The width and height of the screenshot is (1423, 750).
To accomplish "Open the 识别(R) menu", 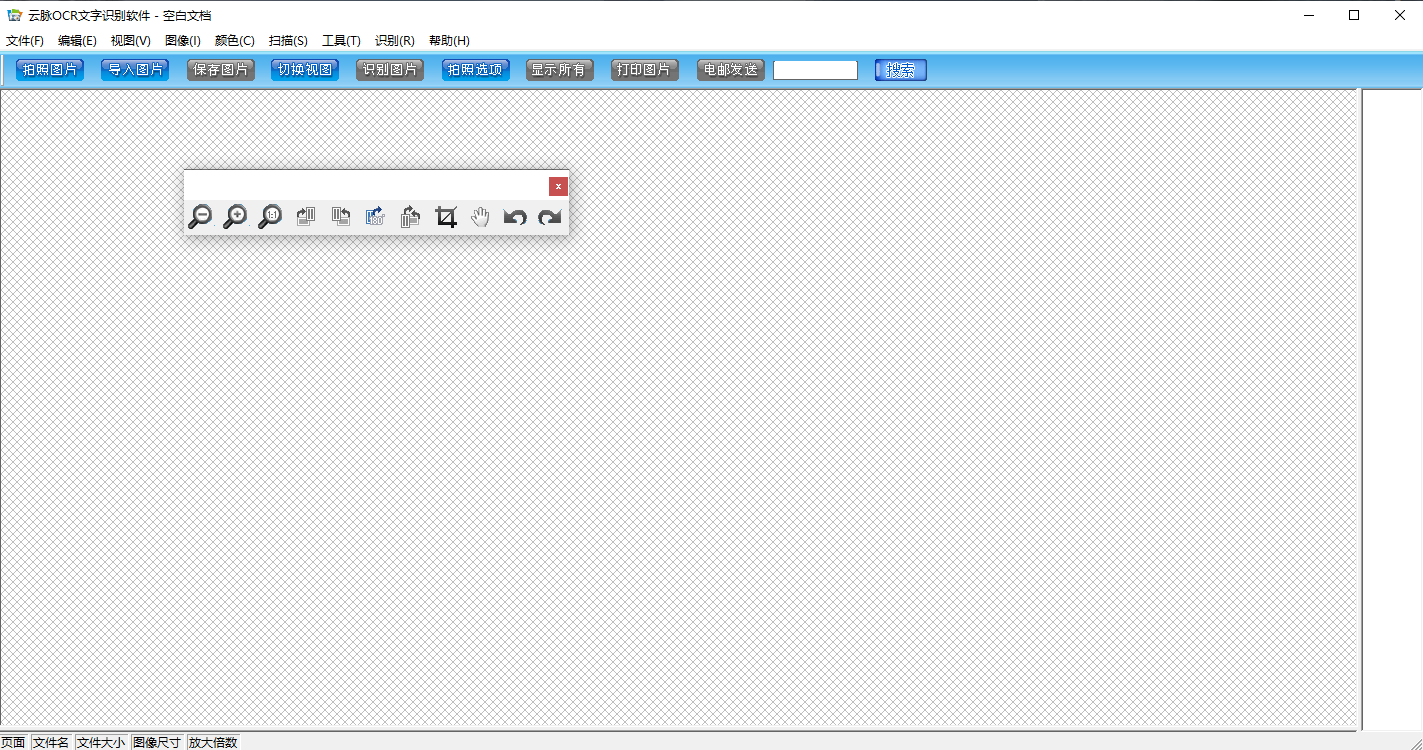I will coord(394,41).
